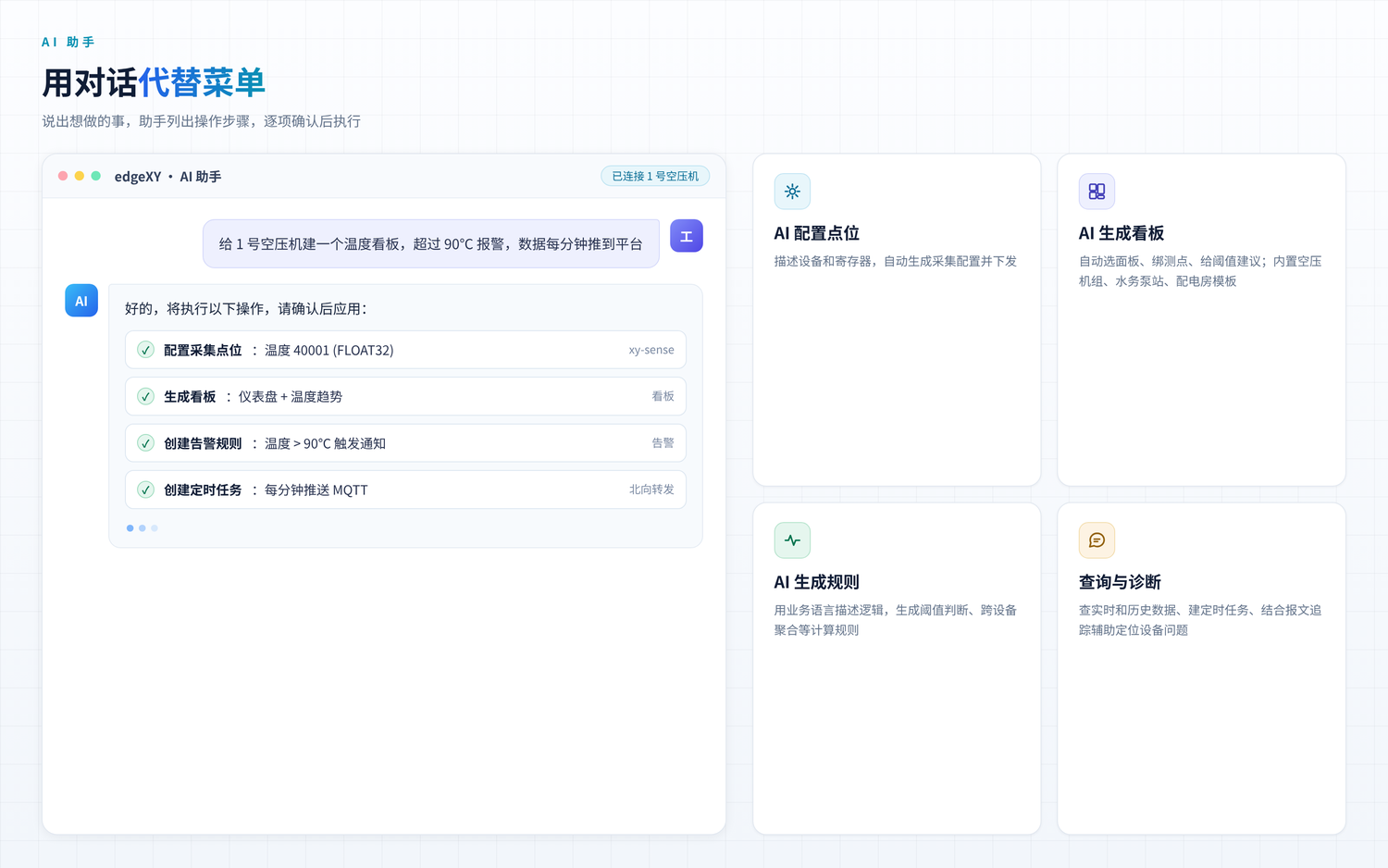Click the description starting 查实时和历史数据
This screenshot has width=1388, height=868.
[1200, 620]
